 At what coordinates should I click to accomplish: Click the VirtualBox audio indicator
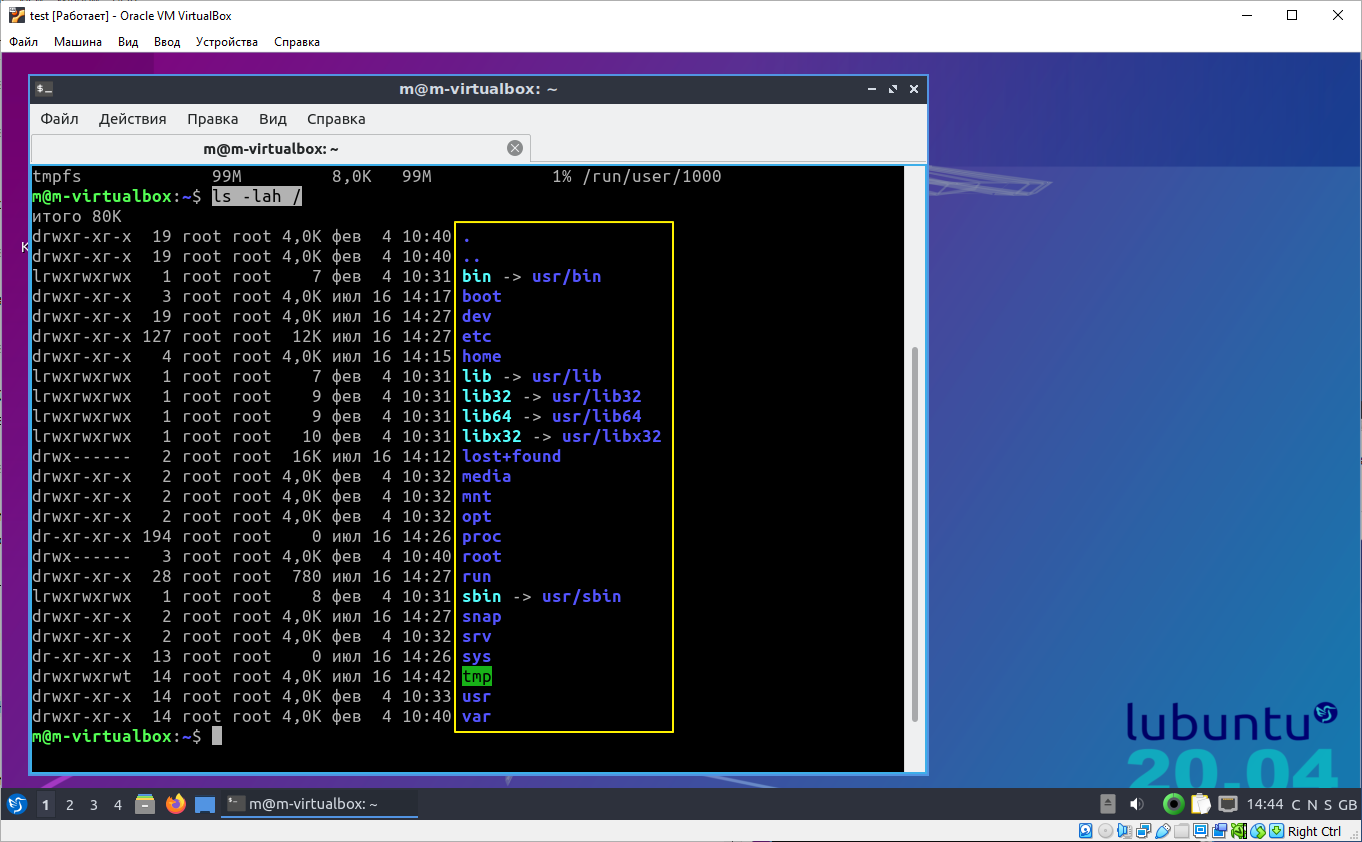tap(1124, 831)
